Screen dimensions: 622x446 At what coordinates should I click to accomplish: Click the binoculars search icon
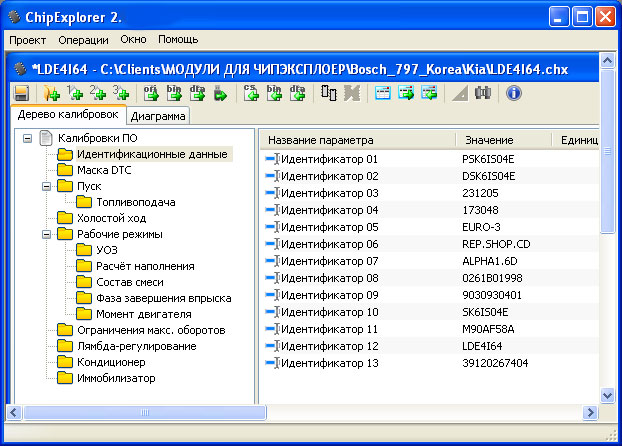click(x=484, y=93)
